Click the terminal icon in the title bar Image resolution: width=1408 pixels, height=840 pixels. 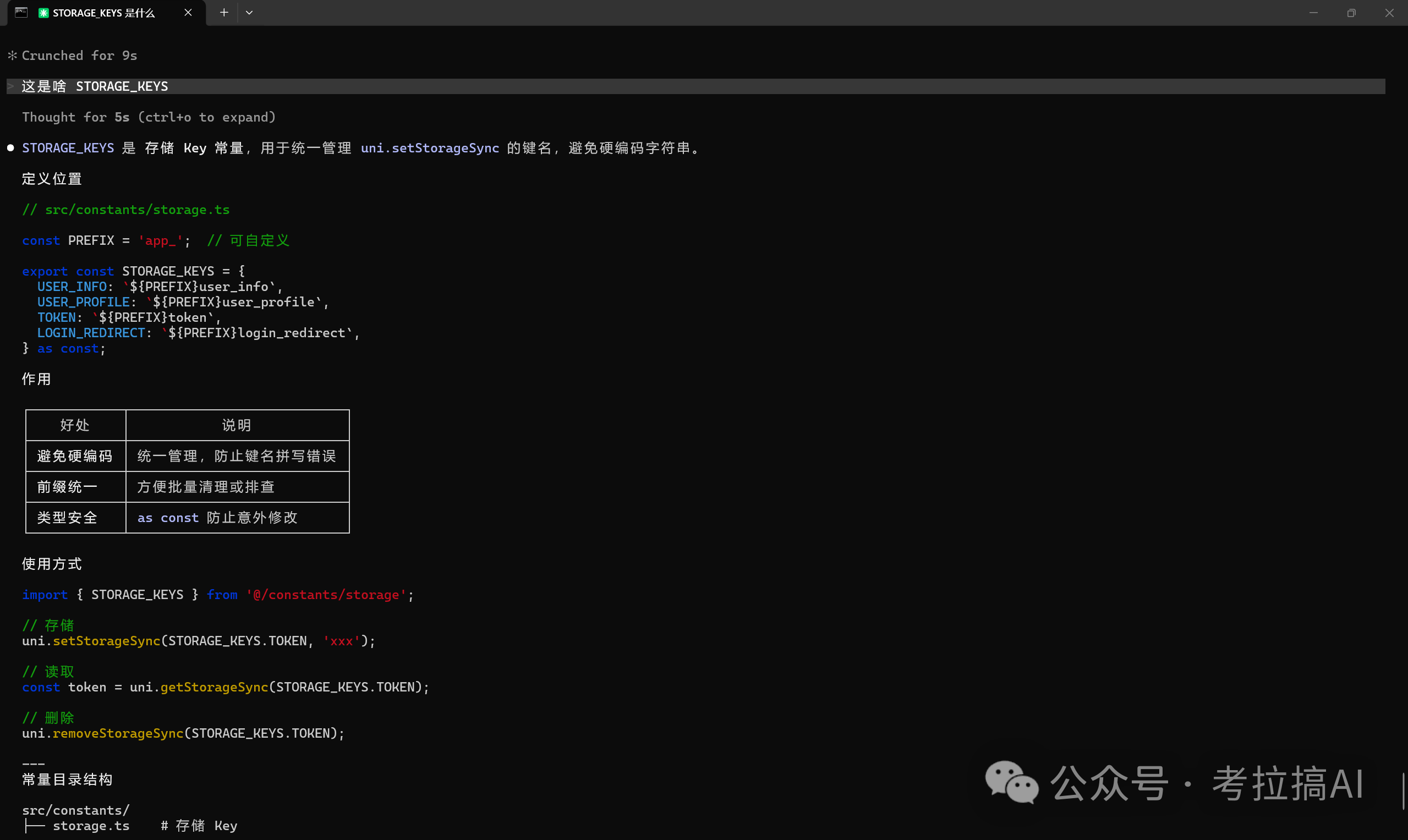(21, 13)
